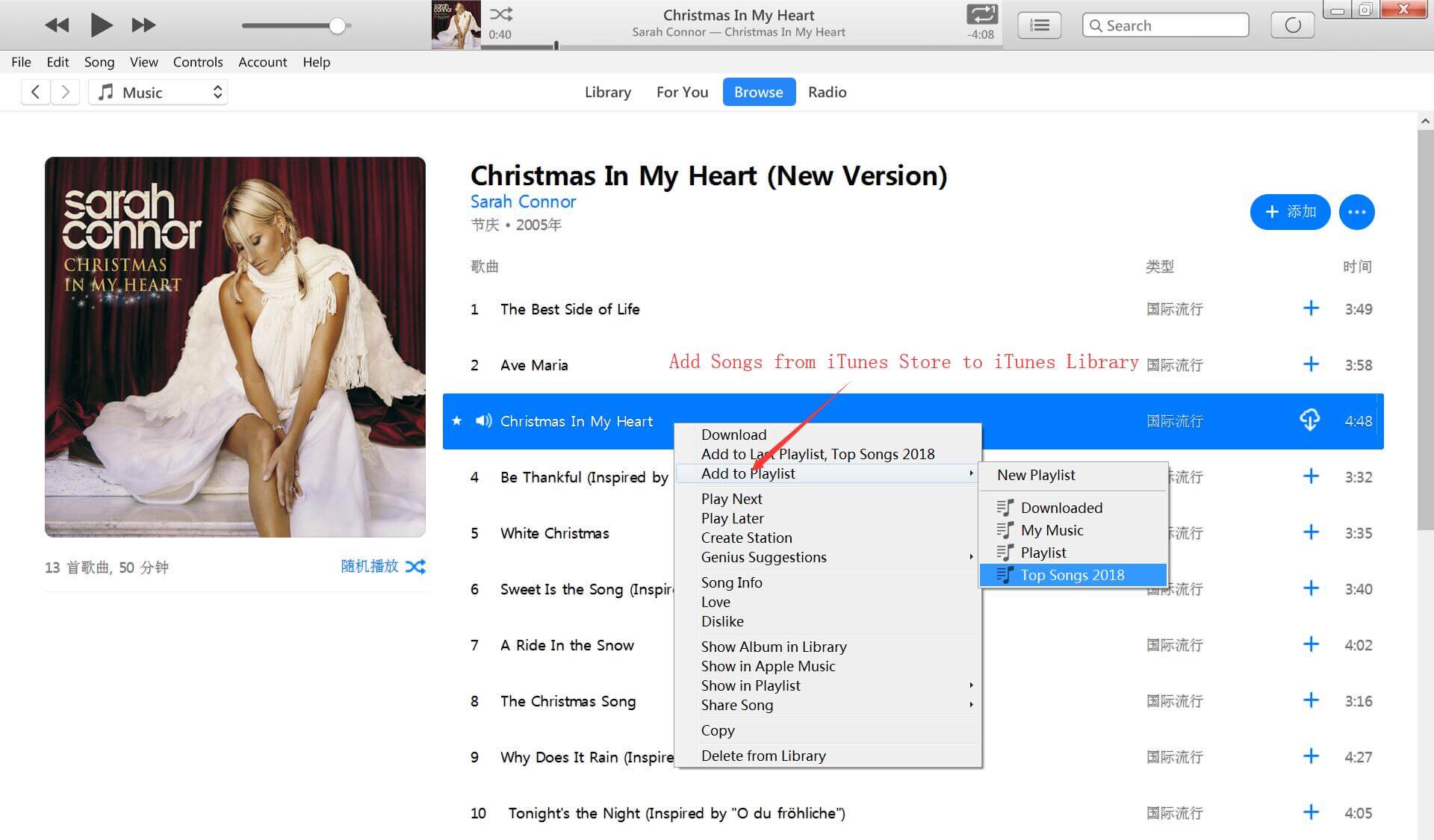Click the add song plus icon for track 1
This screenshot has width=1434, height=840.
pyautogui.click(x=1310, y=306)
